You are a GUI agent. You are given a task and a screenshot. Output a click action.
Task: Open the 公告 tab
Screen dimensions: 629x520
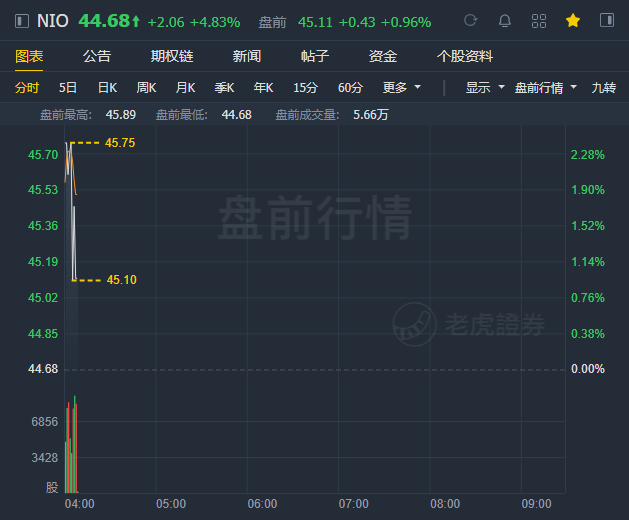(97, 56)
